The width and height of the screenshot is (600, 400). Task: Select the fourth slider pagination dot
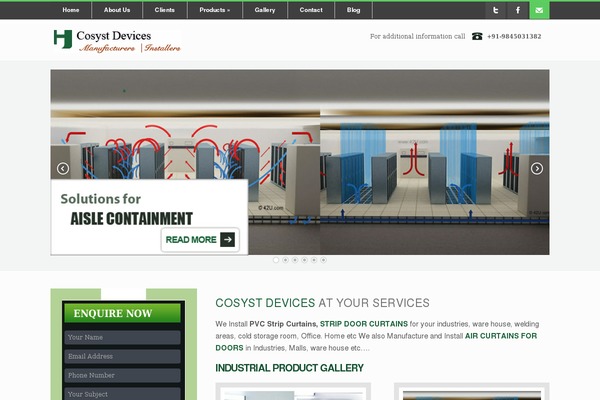pos(304,260)
